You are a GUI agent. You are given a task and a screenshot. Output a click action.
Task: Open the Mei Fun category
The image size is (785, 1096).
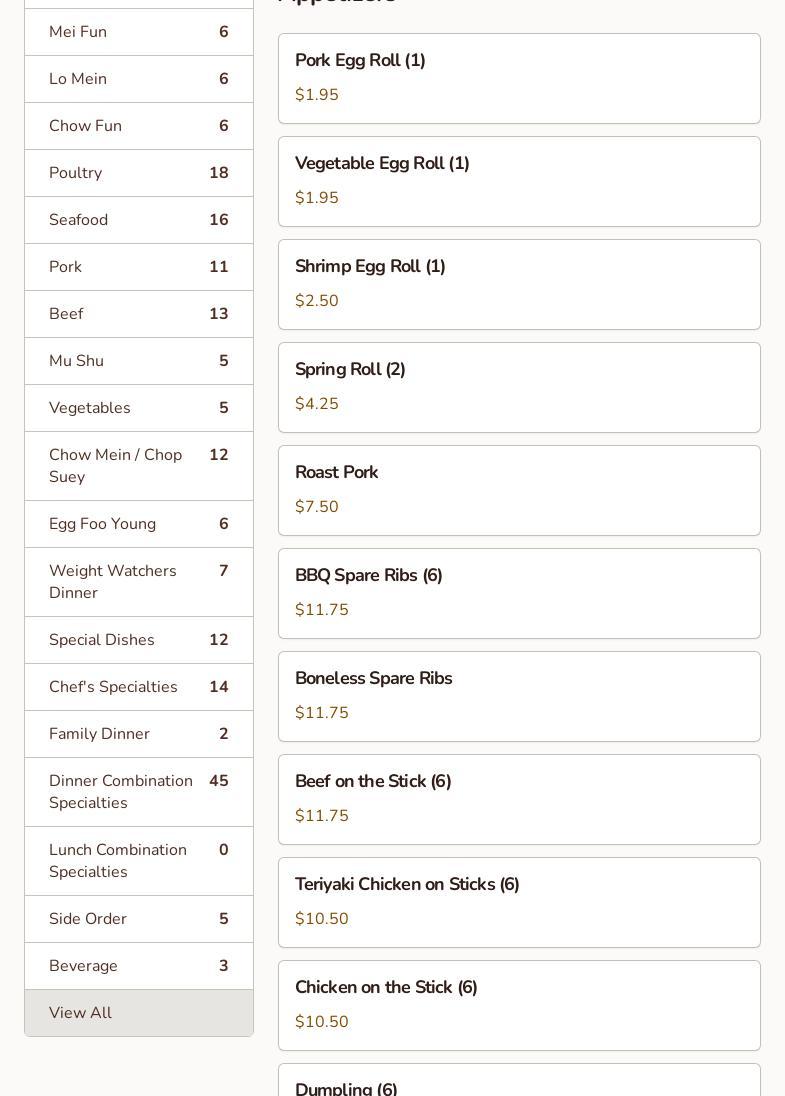(138, 32)
